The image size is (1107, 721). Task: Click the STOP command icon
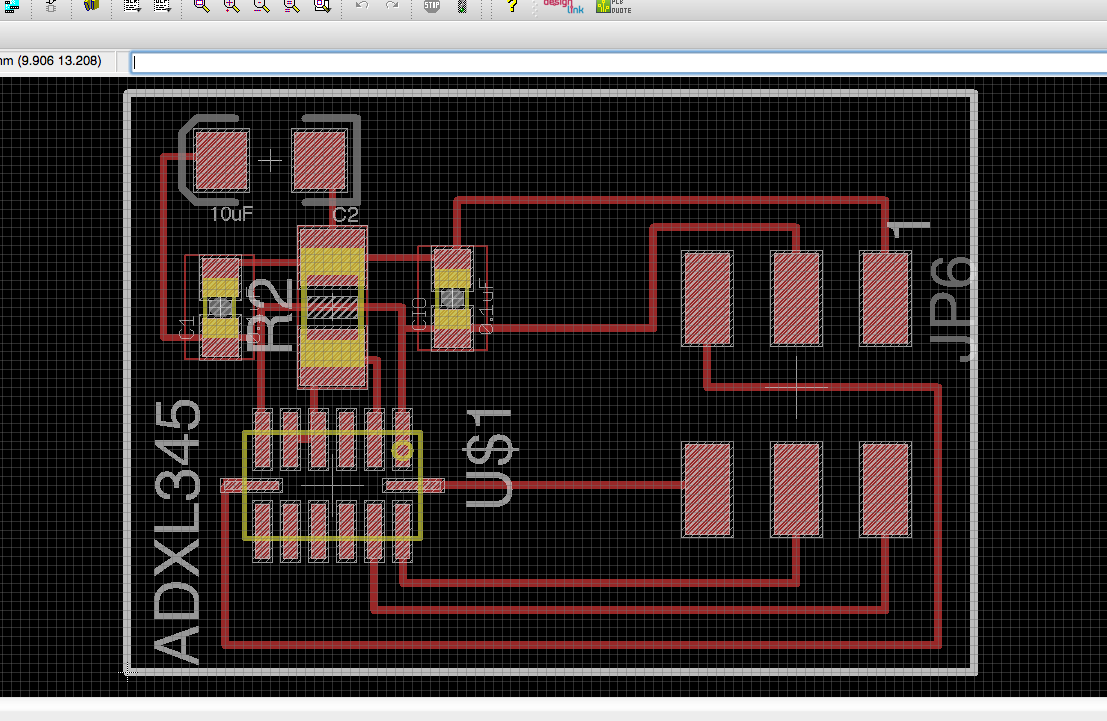point(431,6)
